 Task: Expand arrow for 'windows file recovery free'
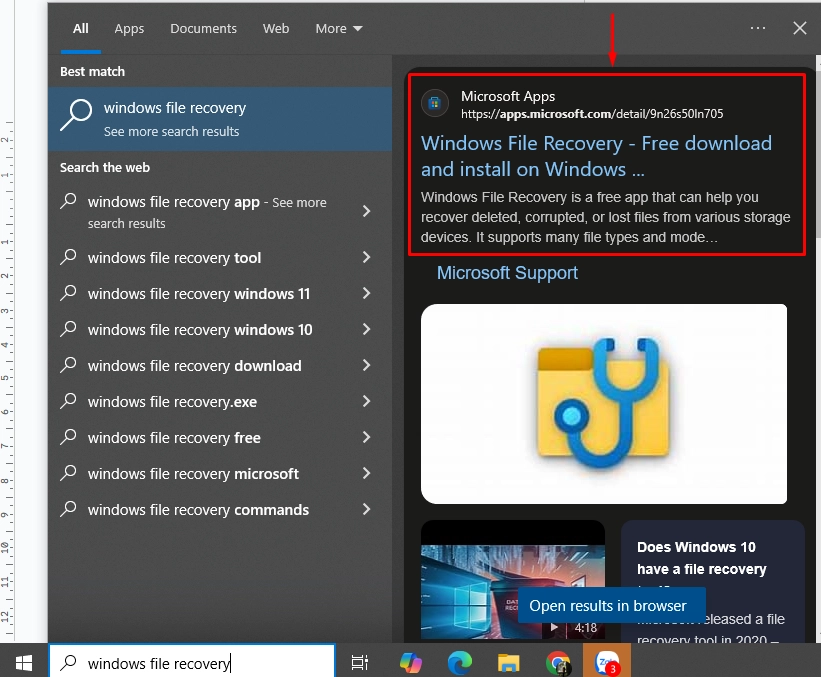click(367, 437)
